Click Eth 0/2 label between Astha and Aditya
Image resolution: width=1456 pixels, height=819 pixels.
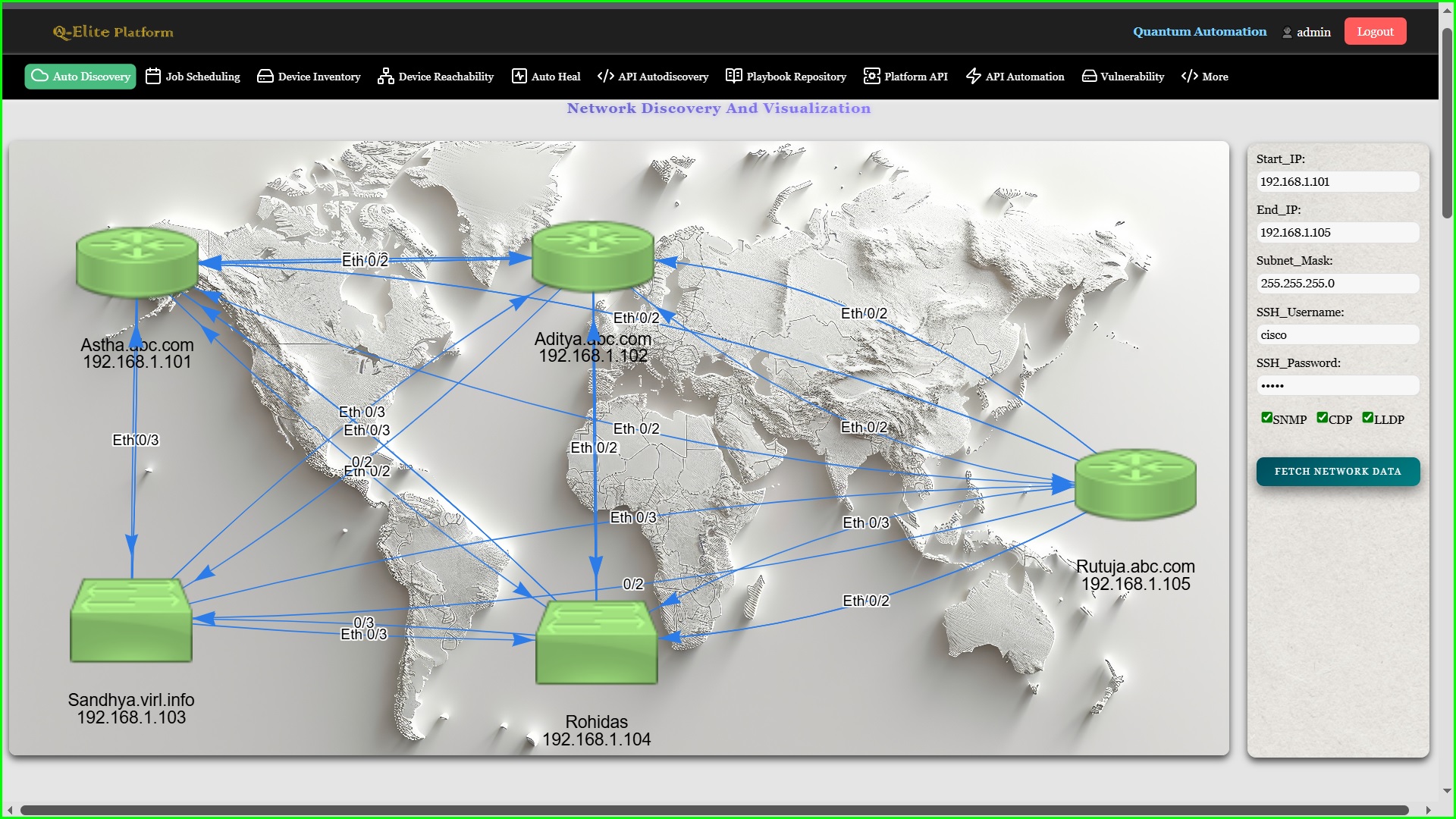(x=365, y=260)
